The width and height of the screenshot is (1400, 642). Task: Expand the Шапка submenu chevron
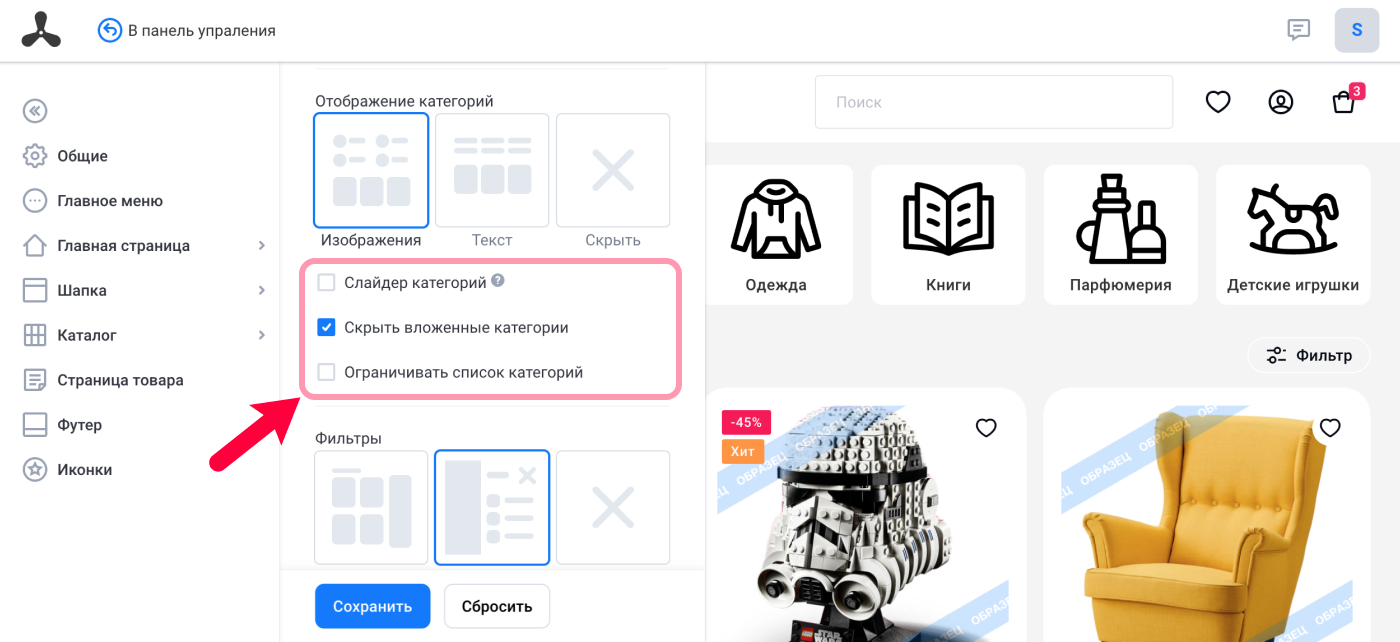[262, 291]
